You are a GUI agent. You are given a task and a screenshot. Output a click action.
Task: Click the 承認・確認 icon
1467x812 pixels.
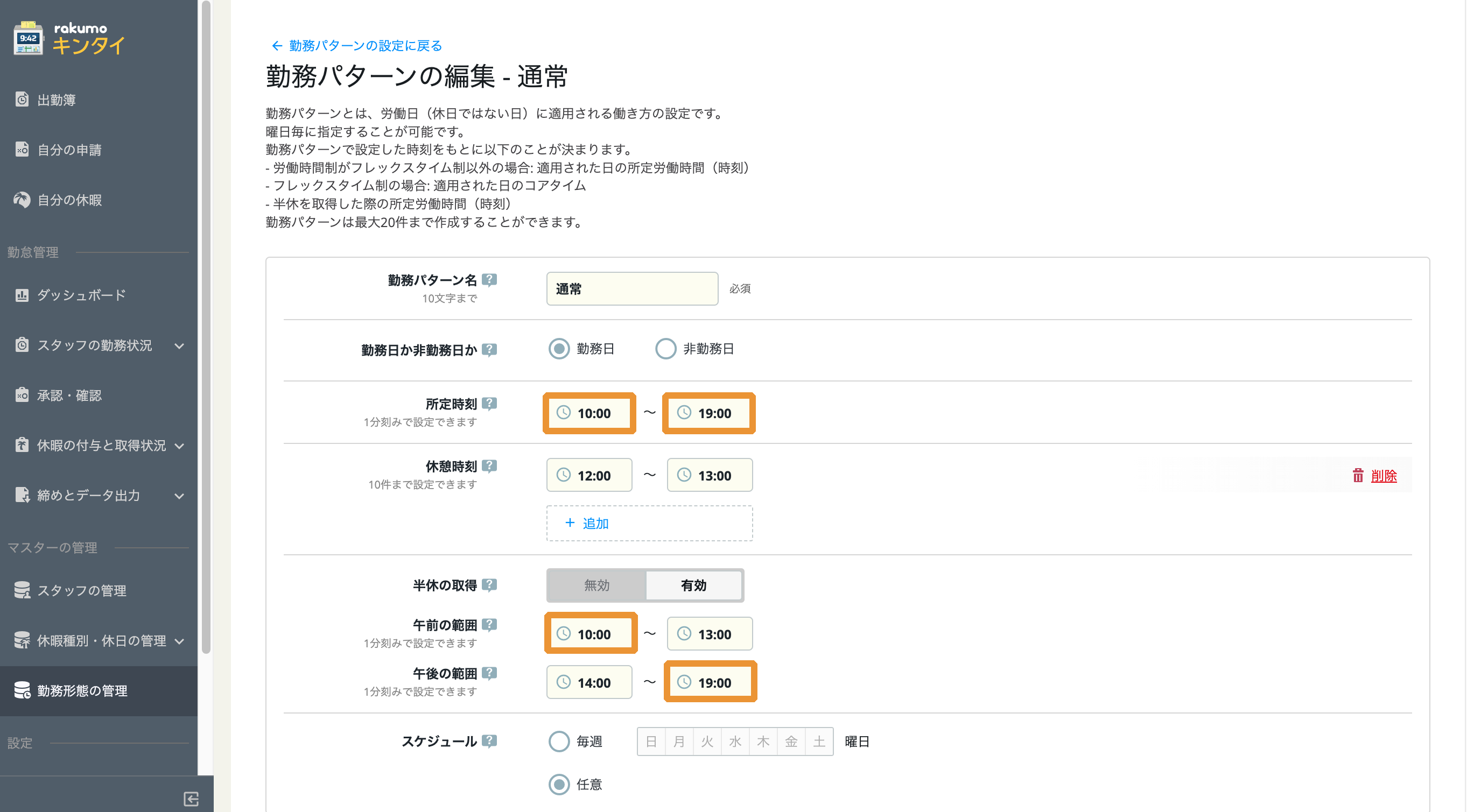22,395
